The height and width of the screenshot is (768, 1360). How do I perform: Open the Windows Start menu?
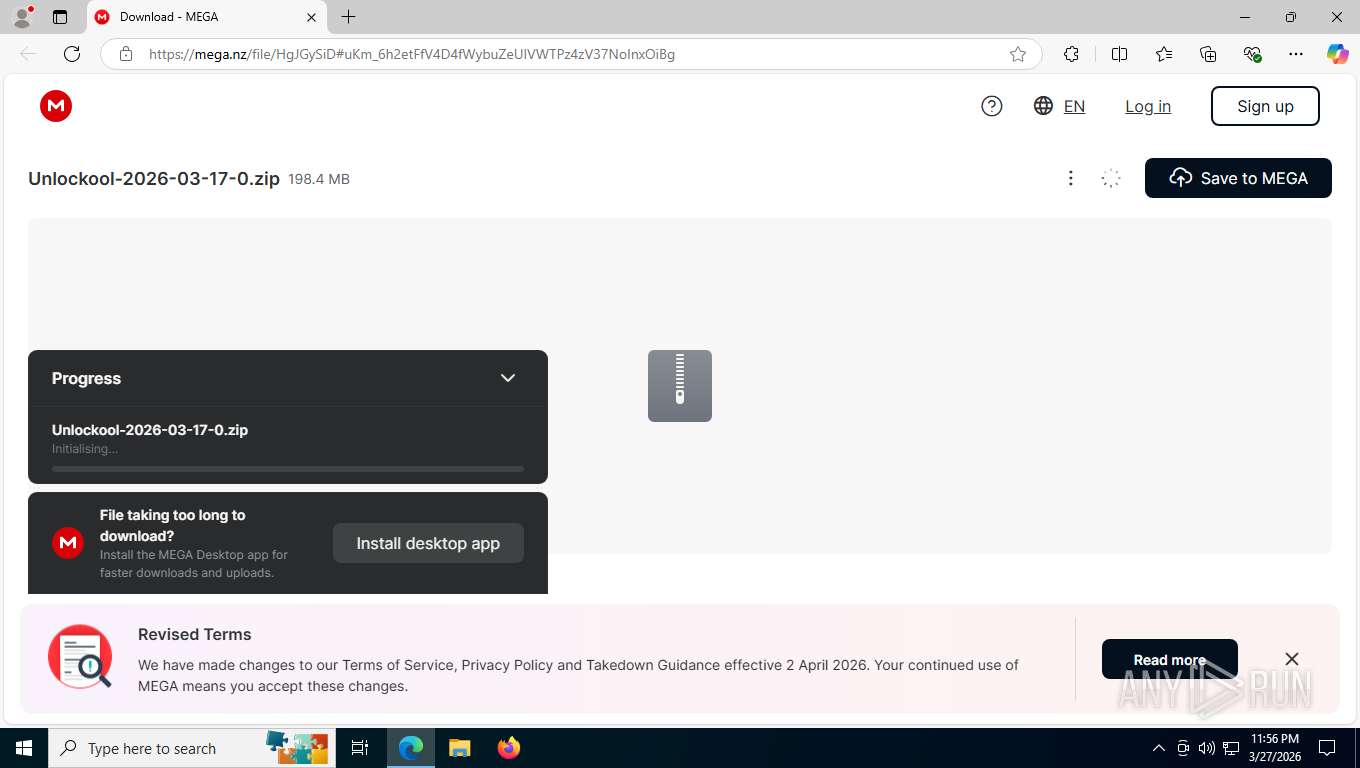pyautogui.click(x=24, y=748)
